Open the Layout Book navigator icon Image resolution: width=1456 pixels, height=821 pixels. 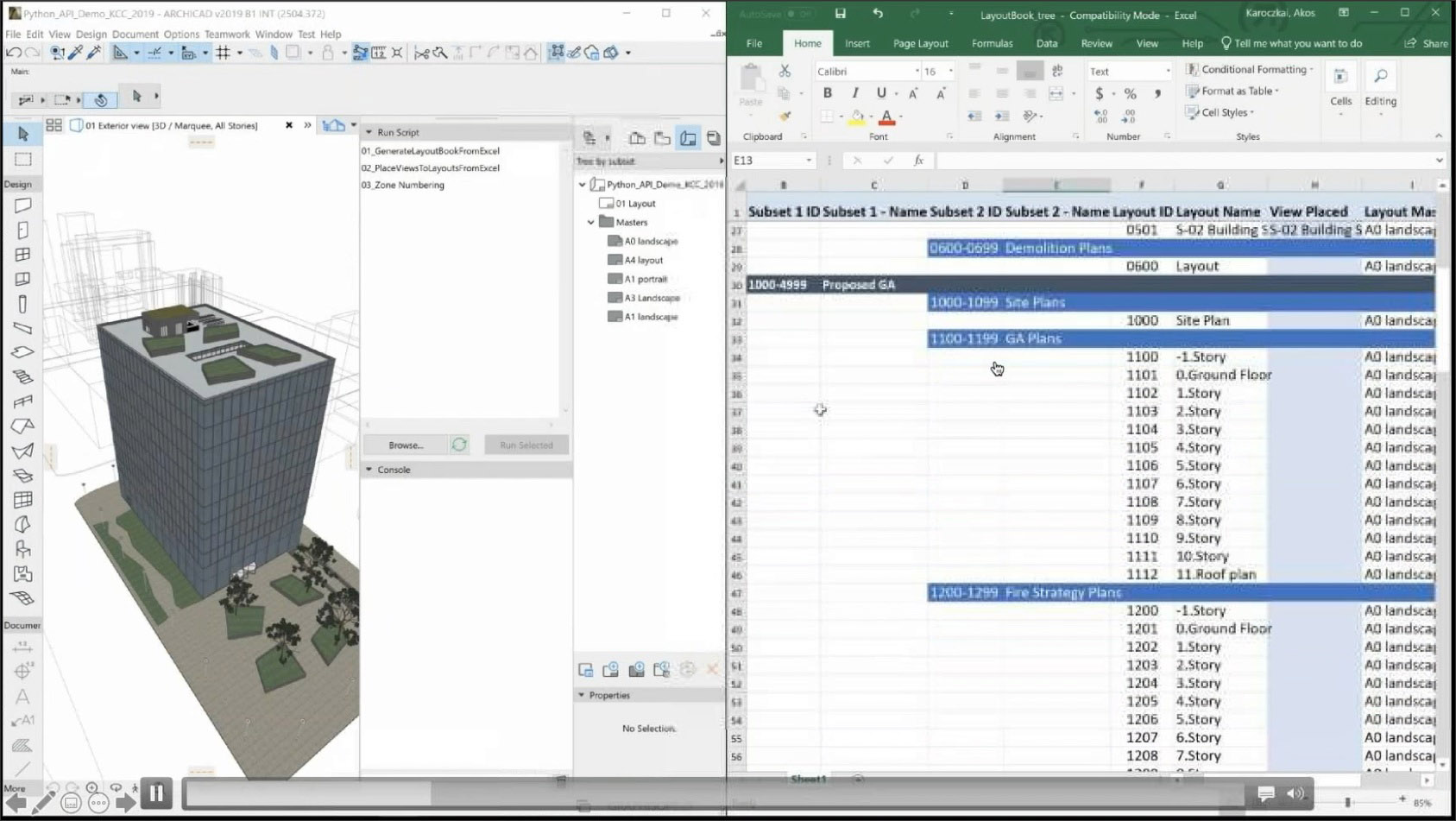[688, 138]
